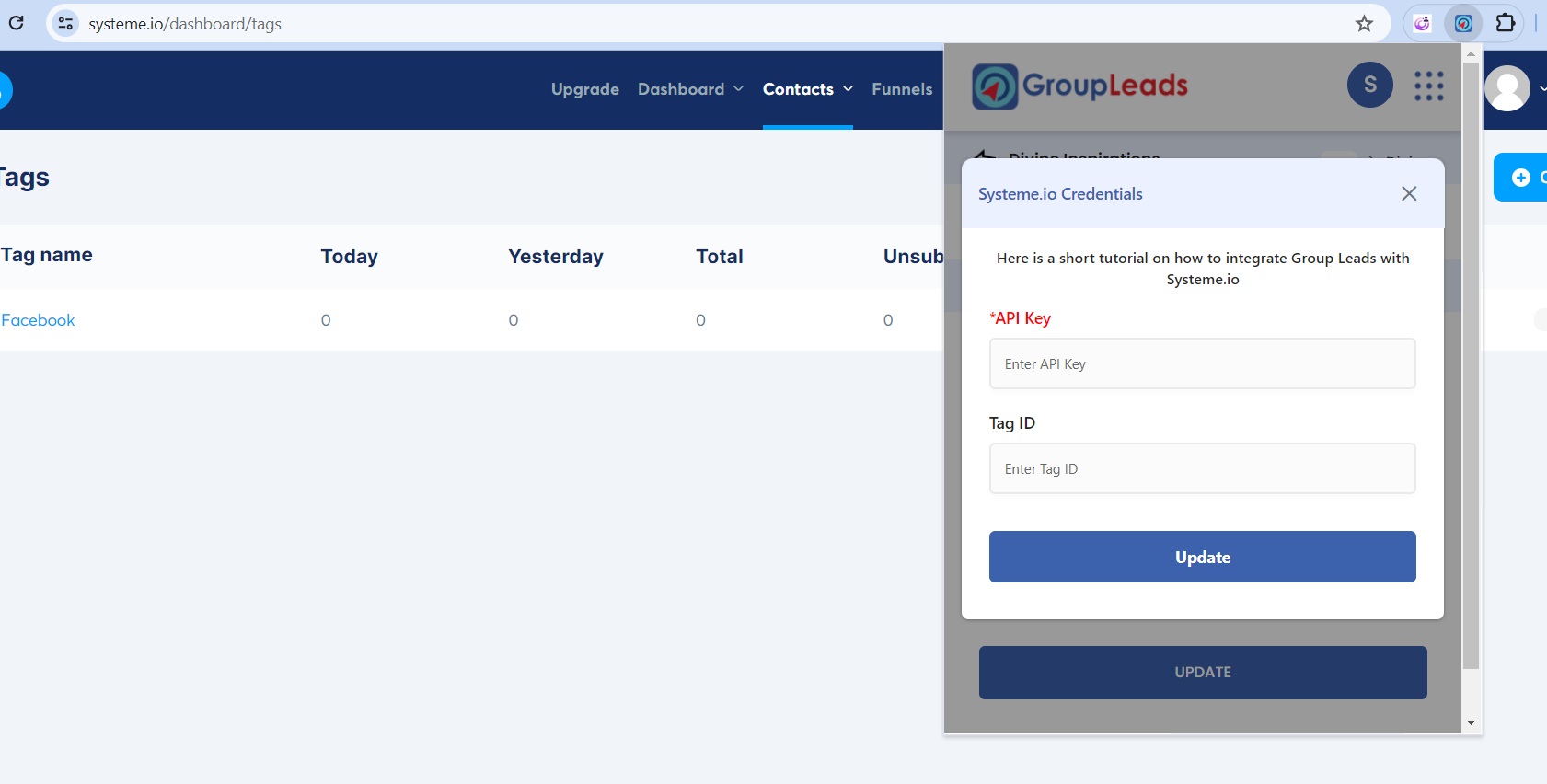The height and width of the screenshot is (784, 1547).
Task: Click the Facebook row's Today count
Action: [x=326, y=320]
